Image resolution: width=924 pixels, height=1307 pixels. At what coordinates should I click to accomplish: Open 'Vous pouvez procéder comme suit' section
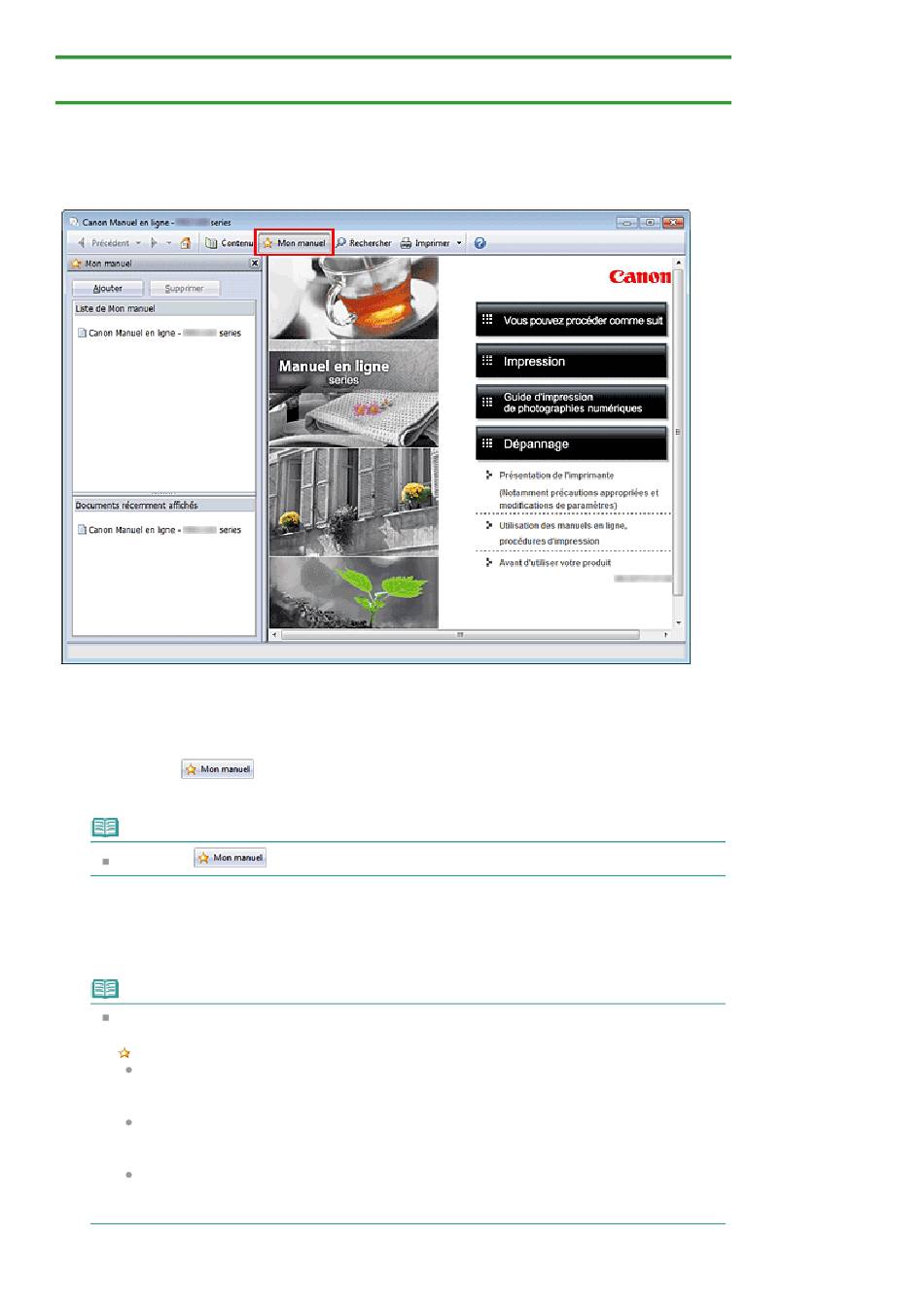(x=572, y=320)
